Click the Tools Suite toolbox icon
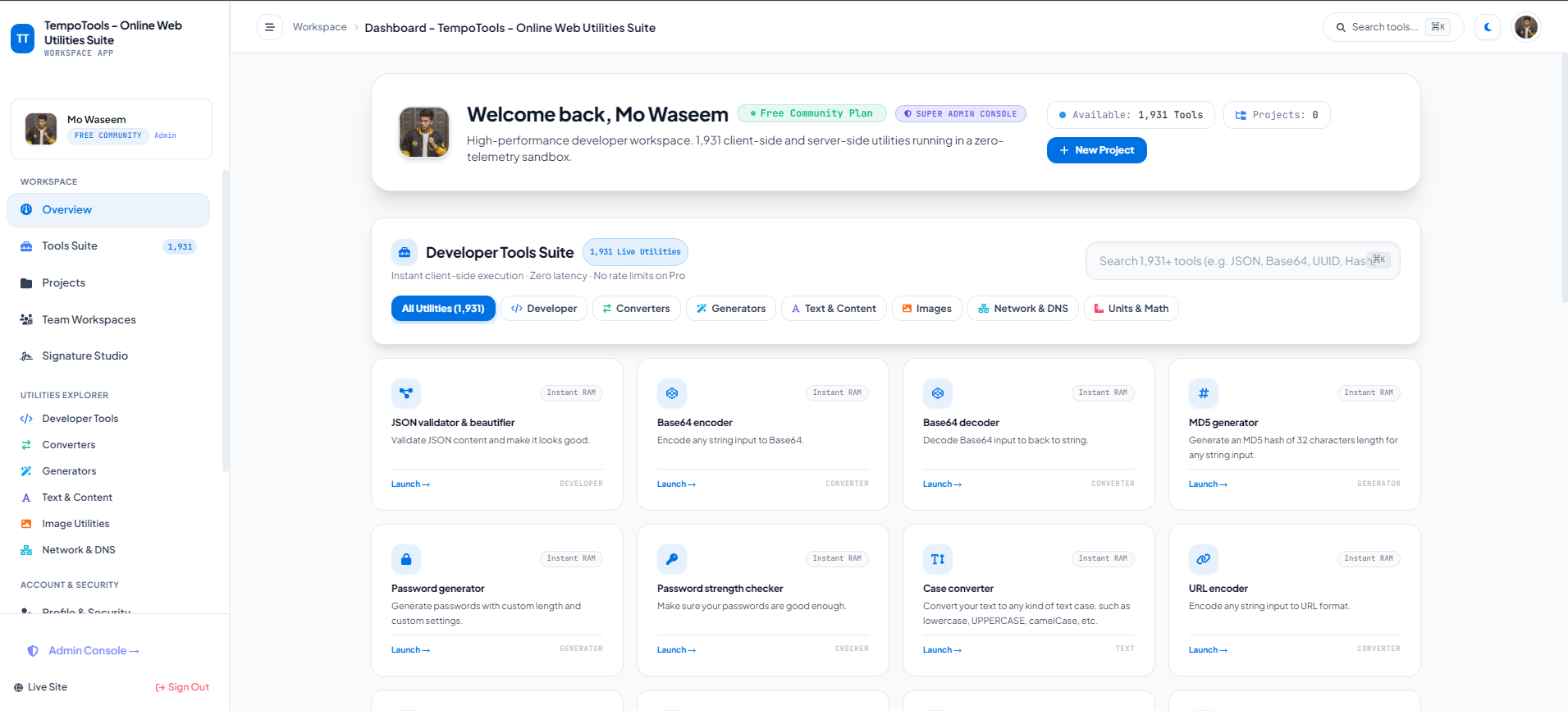Screen dimensions: 1568x711 pos(26,246)
